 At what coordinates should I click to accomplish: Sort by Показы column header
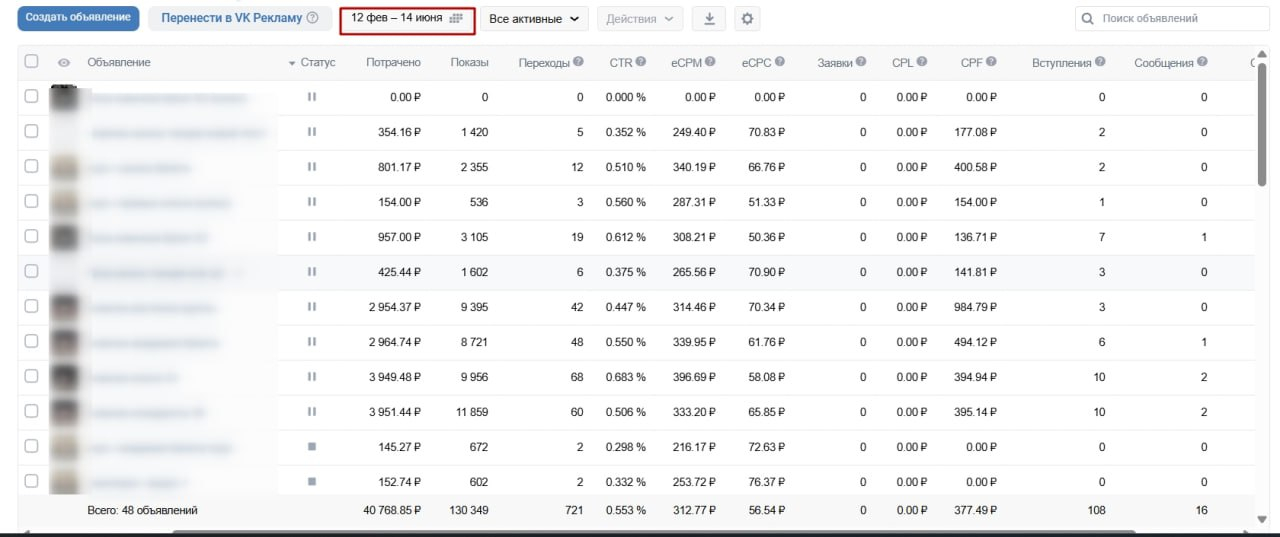(470, 62)
